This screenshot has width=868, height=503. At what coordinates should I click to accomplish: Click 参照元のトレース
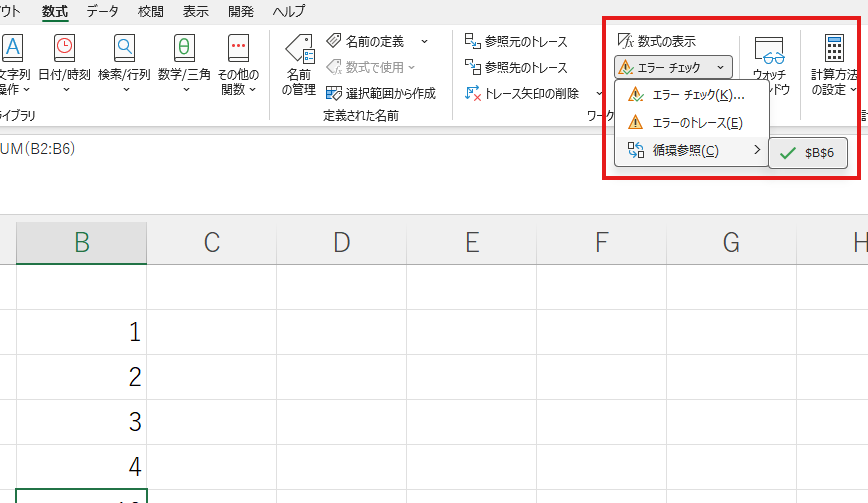(x=516, y=42)
